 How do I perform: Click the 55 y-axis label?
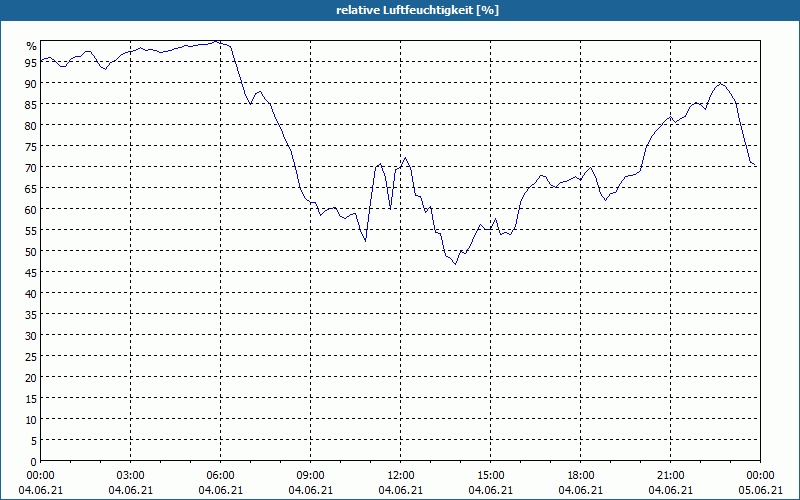pos(31,231)
